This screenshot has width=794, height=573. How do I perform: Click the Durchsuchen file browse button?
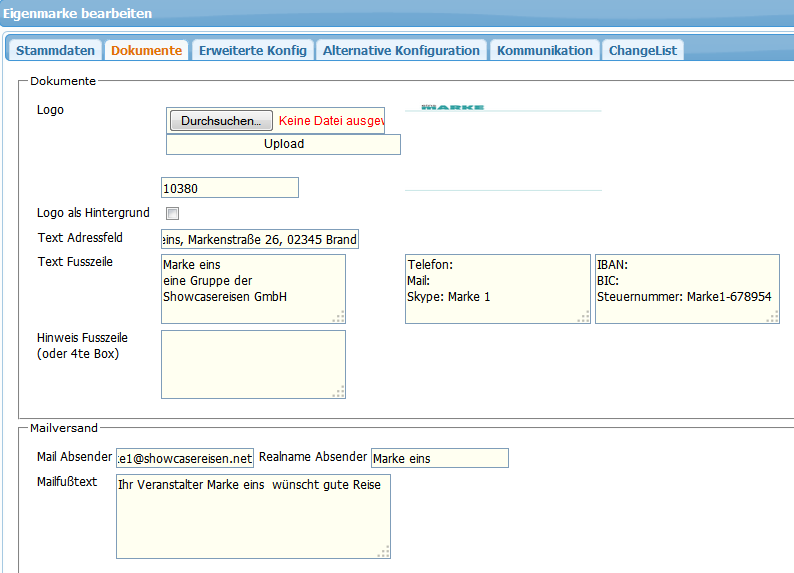tap(221, 121)
